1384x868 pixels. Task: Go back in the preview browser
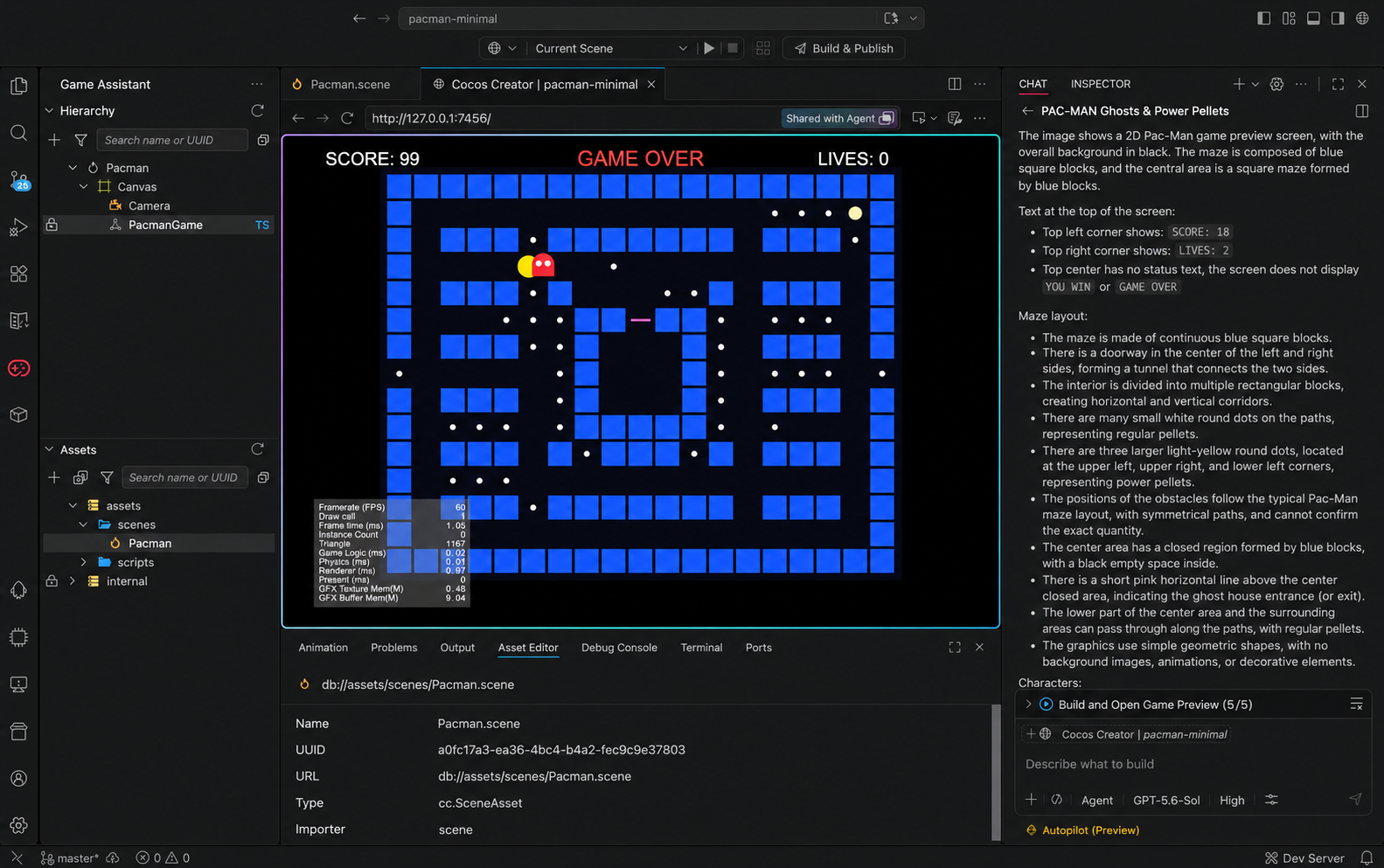tap(298, 118)
